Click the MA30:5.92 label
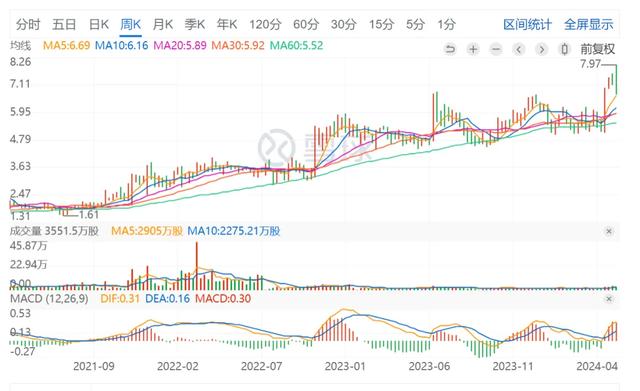 click(238, 45)
